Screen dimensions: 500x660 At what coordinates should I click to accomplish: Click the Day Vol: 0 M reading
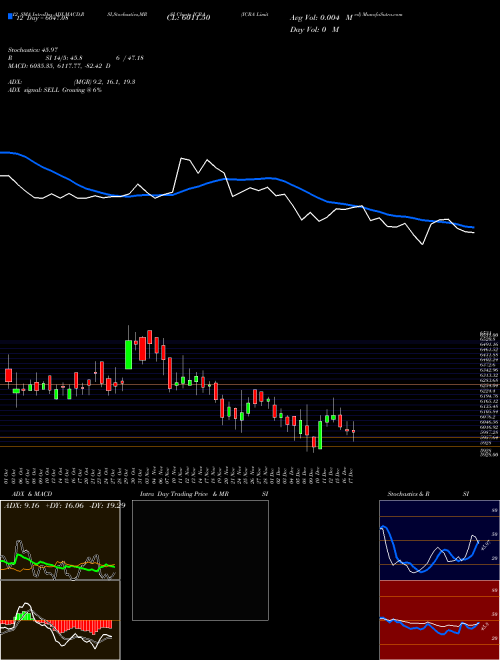[x=314, y=29]
